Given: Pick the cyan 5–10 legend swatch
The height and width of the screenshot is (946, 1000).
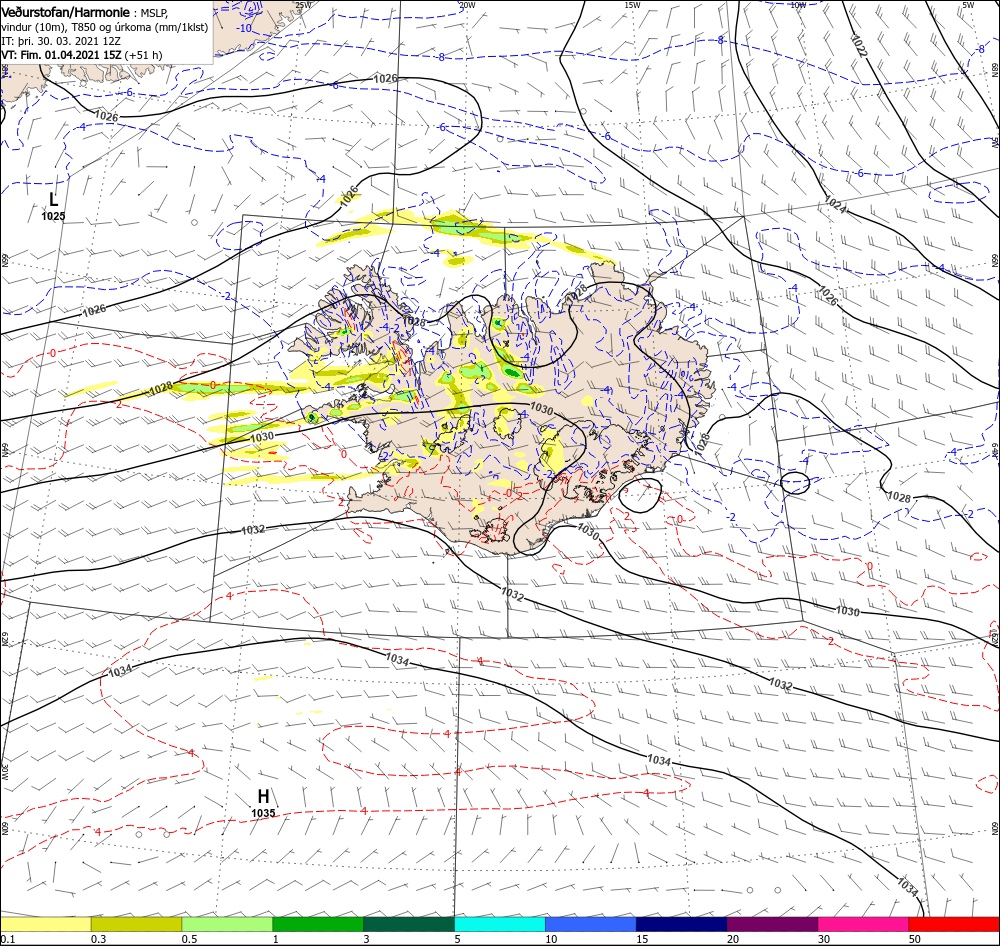Looking at the screenshot, I should 500,924.
